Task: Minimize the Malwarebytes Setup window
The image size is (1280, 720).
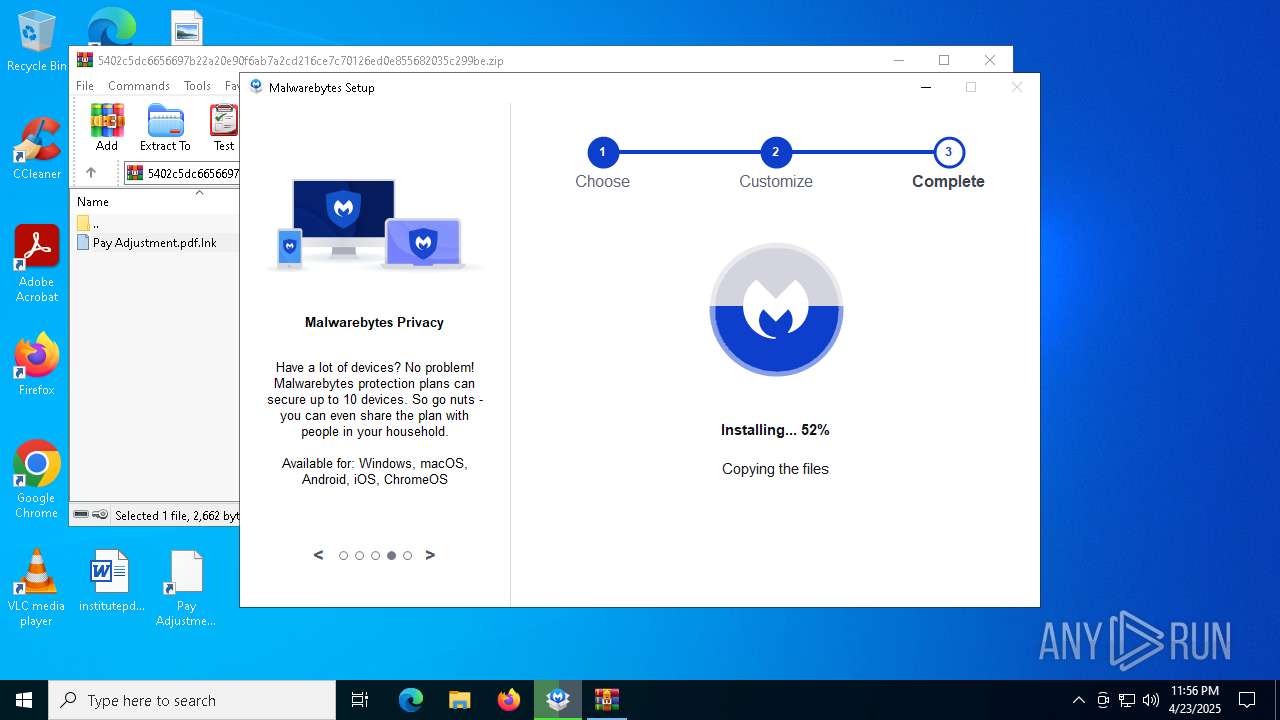Action: coord(925,87)
